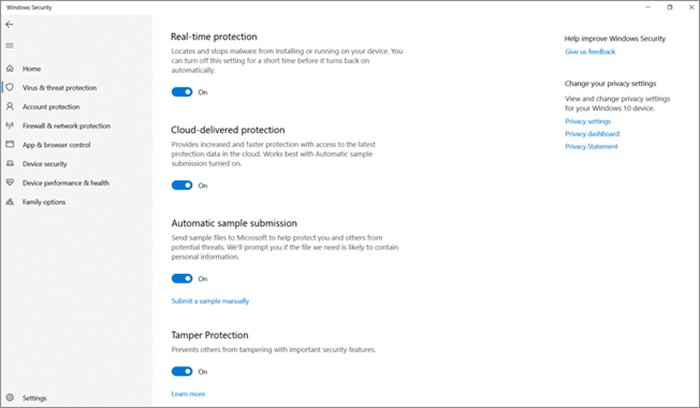Screen dimensions: 700x408
Task: Open the Submit a sample manually link
Action: coord(210,301)
